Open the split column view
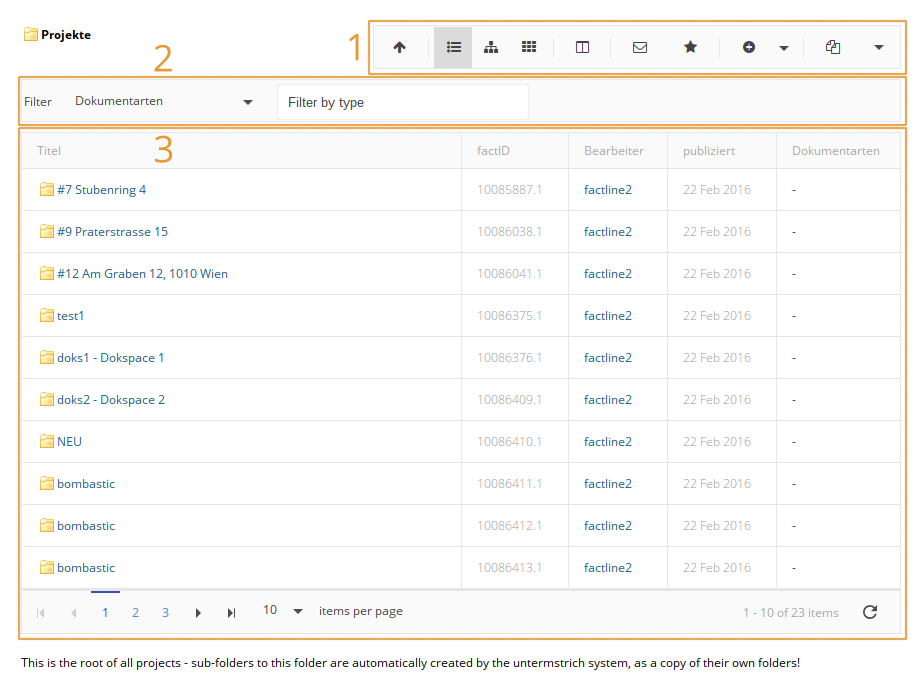 tap(581, 47)
